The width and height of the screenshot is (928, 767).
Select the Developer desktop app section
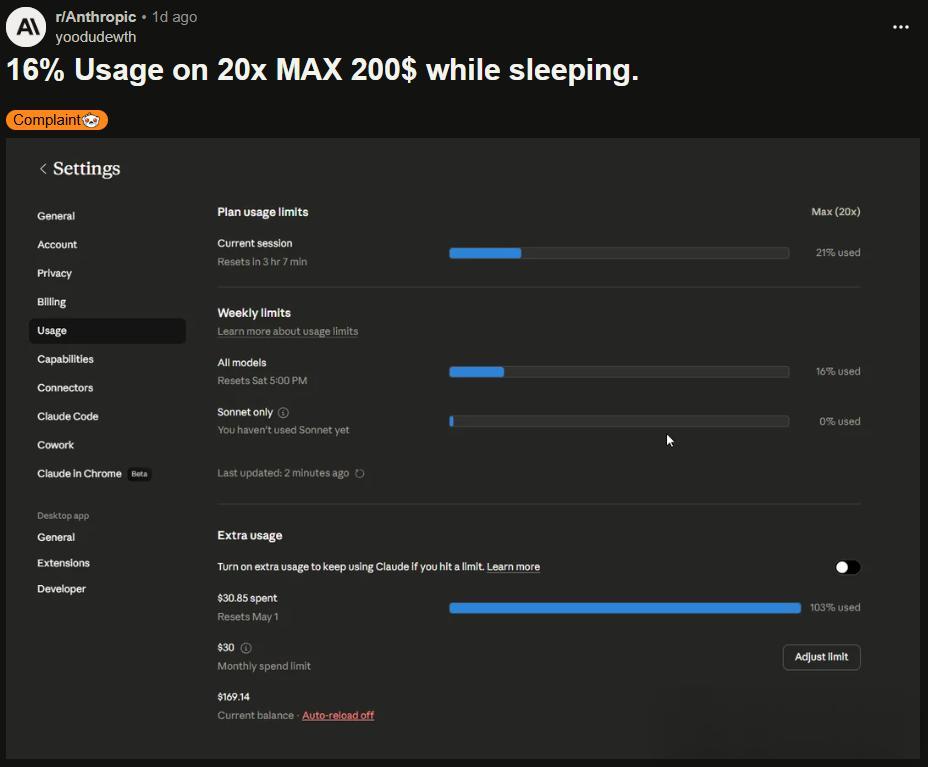(62, 589)
